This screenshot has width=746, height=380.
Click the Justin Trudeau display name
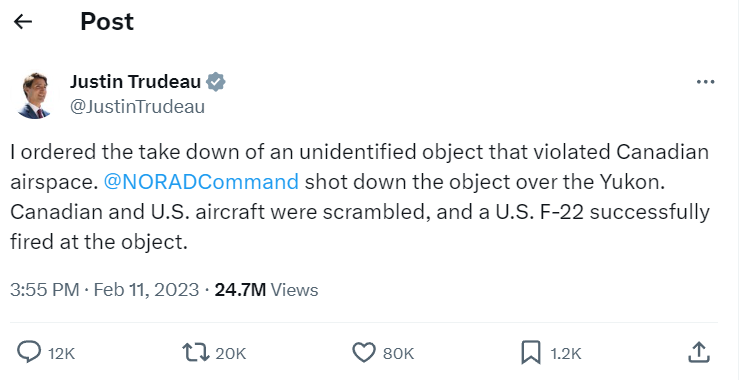[135, 82]
